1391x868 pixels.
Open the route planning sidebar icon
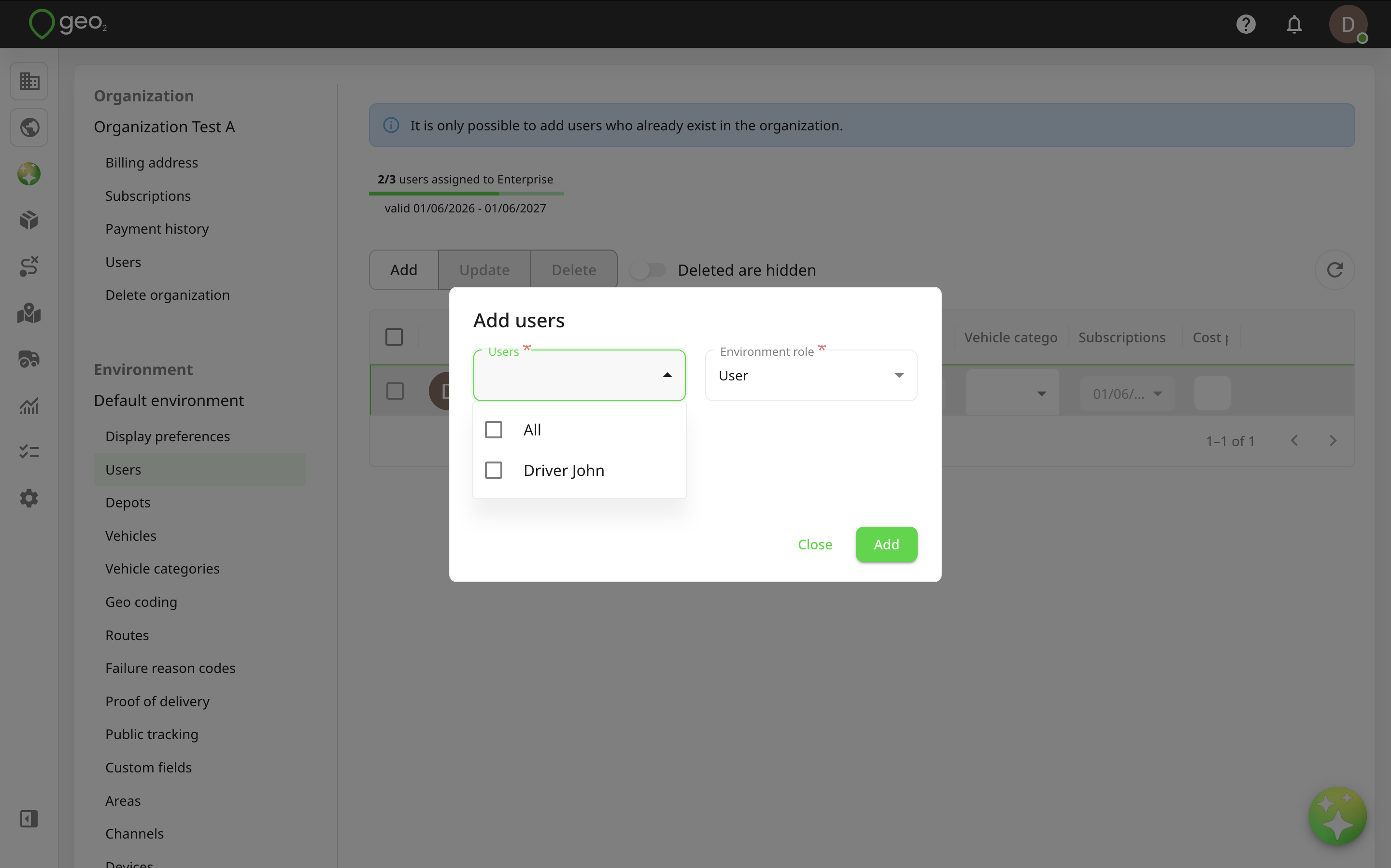tap(28, 266)
